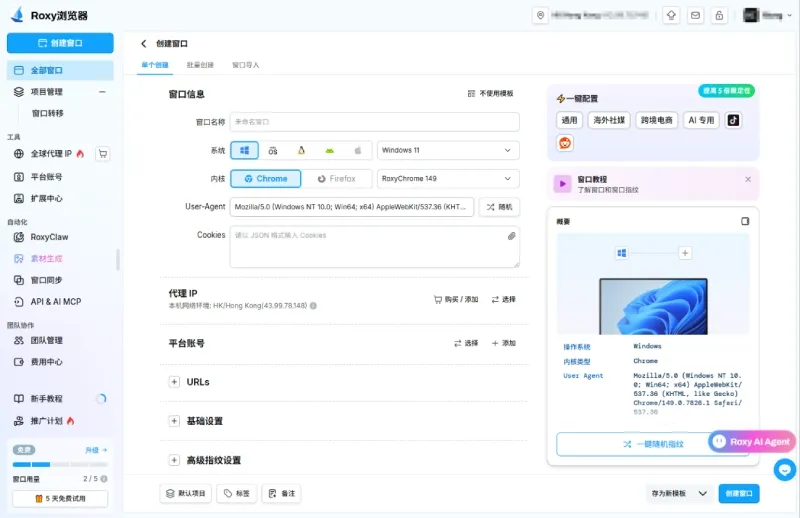Select the Android system icon

pyautogui.click(x=330, y=151)
